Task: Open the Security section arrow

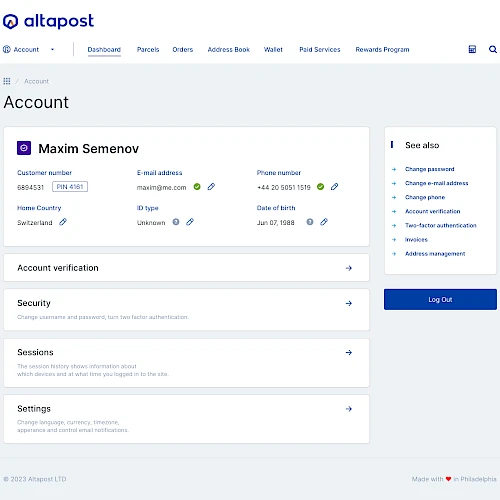Action: click(349, 303)
